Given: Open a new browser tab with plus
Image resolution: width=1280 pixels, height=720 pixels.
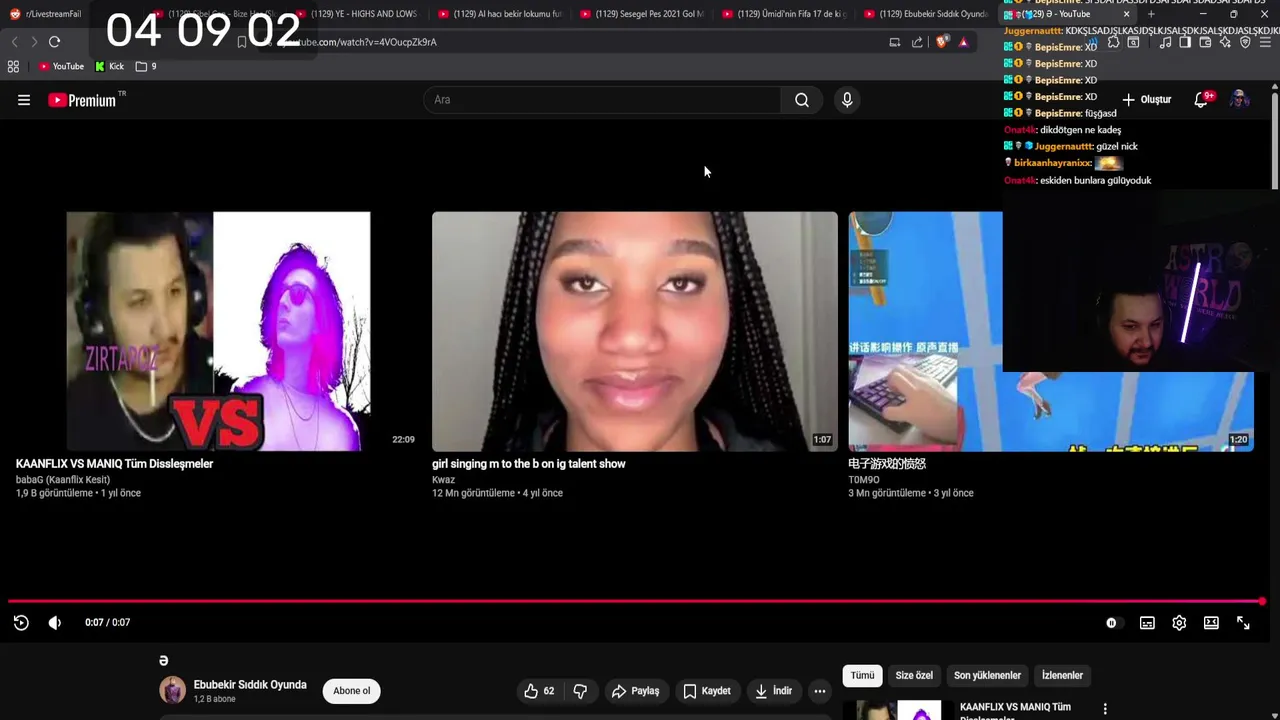Looking at the screenshot, I should pos(1151,14).
